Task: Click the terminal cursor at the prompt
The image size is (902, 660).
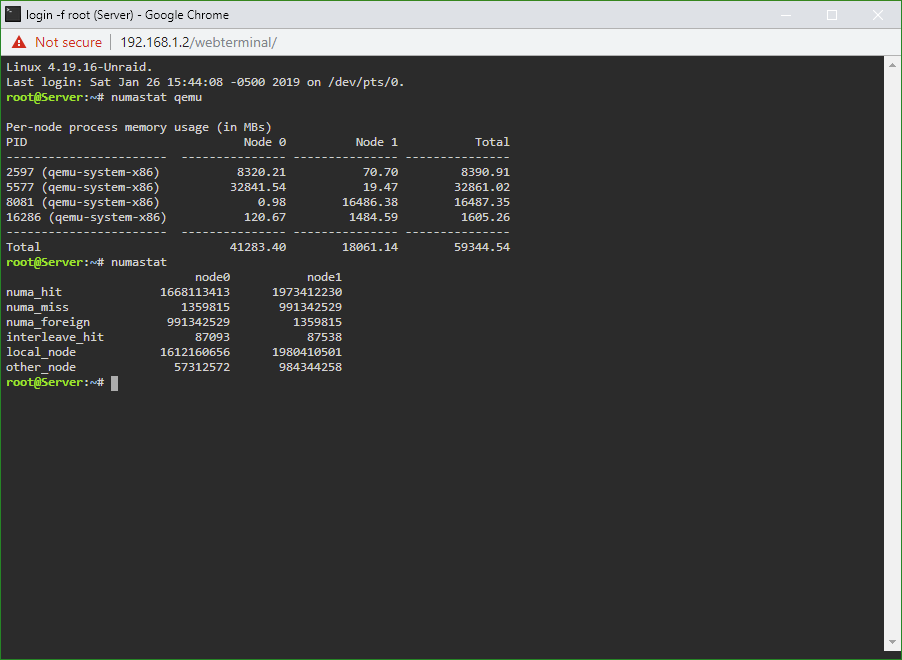Action: click(114, 383)
